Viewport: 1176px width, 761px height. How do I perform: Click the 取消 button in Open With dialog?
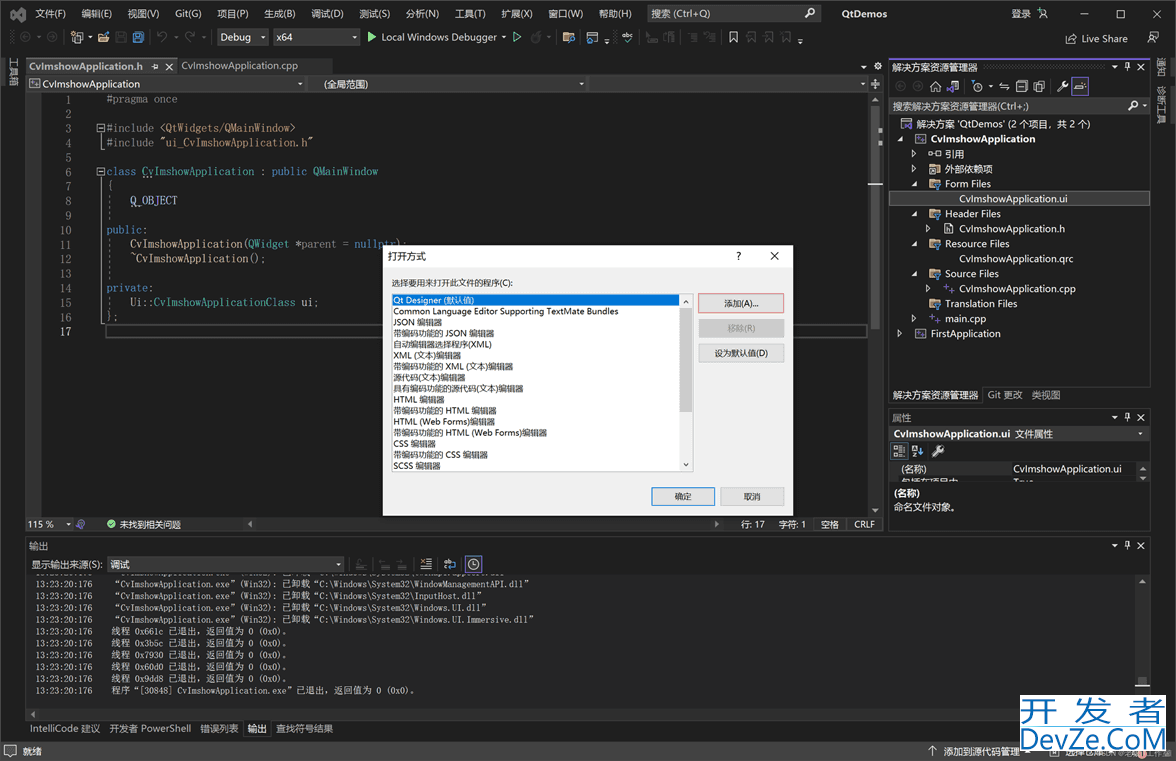point(752,496)
